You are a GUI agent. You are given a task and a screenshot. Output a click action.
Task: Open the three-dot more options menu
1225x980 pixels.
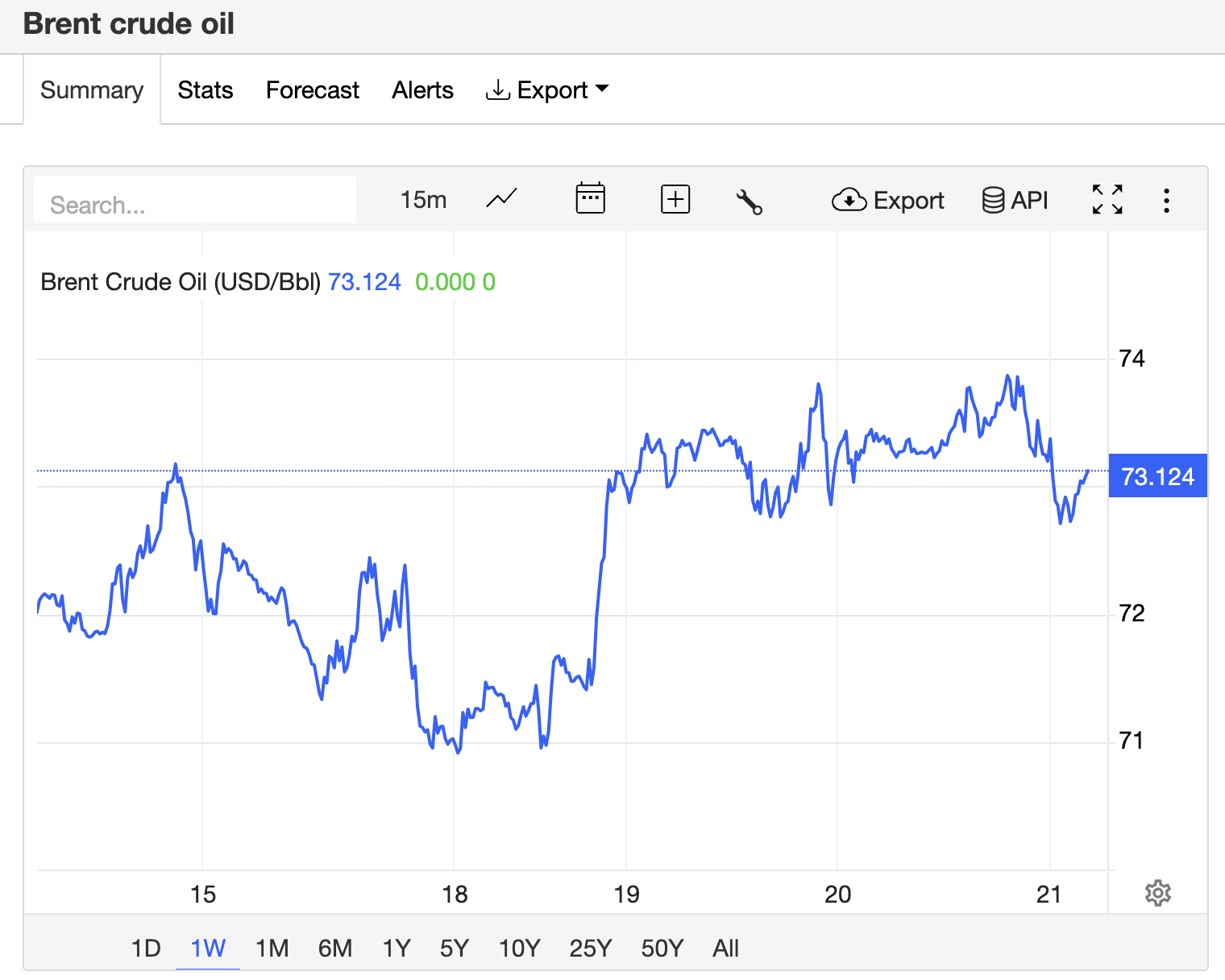click(x=1166, y=200)
